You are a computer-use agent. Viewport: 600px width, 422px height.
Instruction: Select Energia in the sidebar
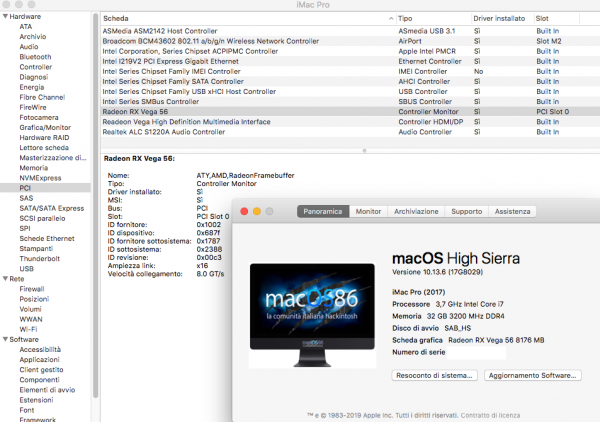coord(32,87)
